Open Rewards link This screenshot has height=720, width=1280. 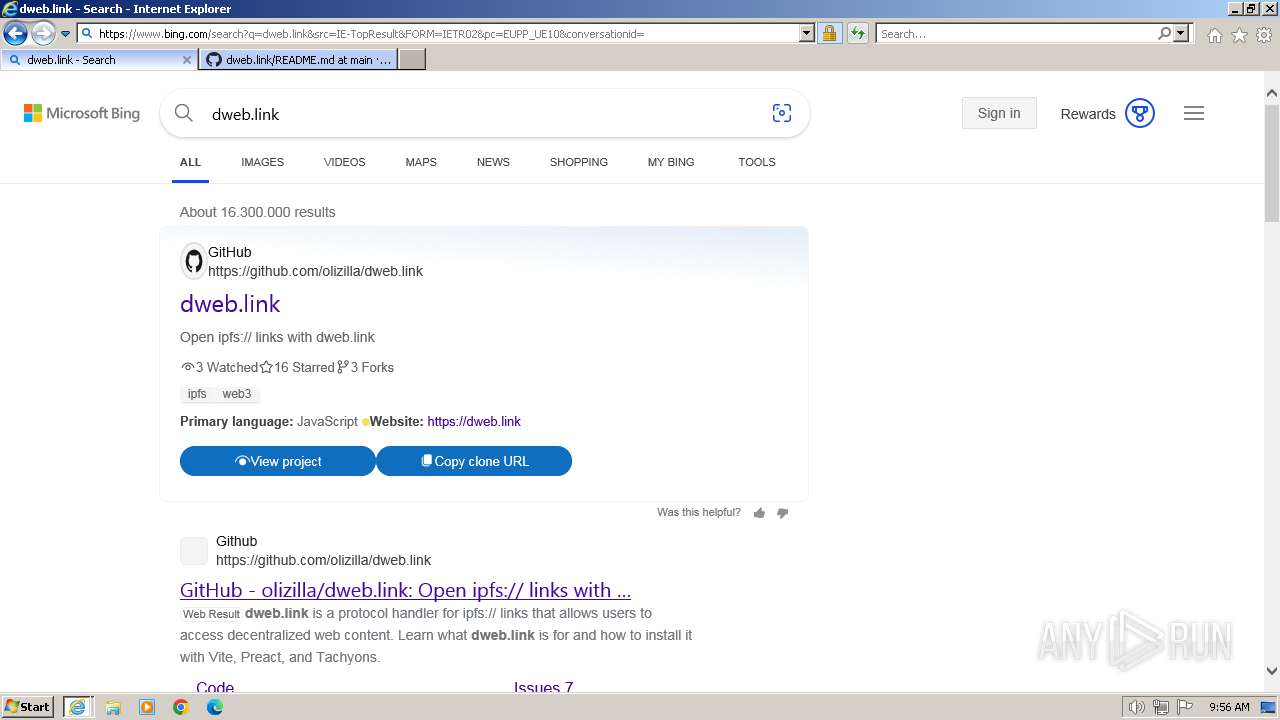tap(1087, 114)
